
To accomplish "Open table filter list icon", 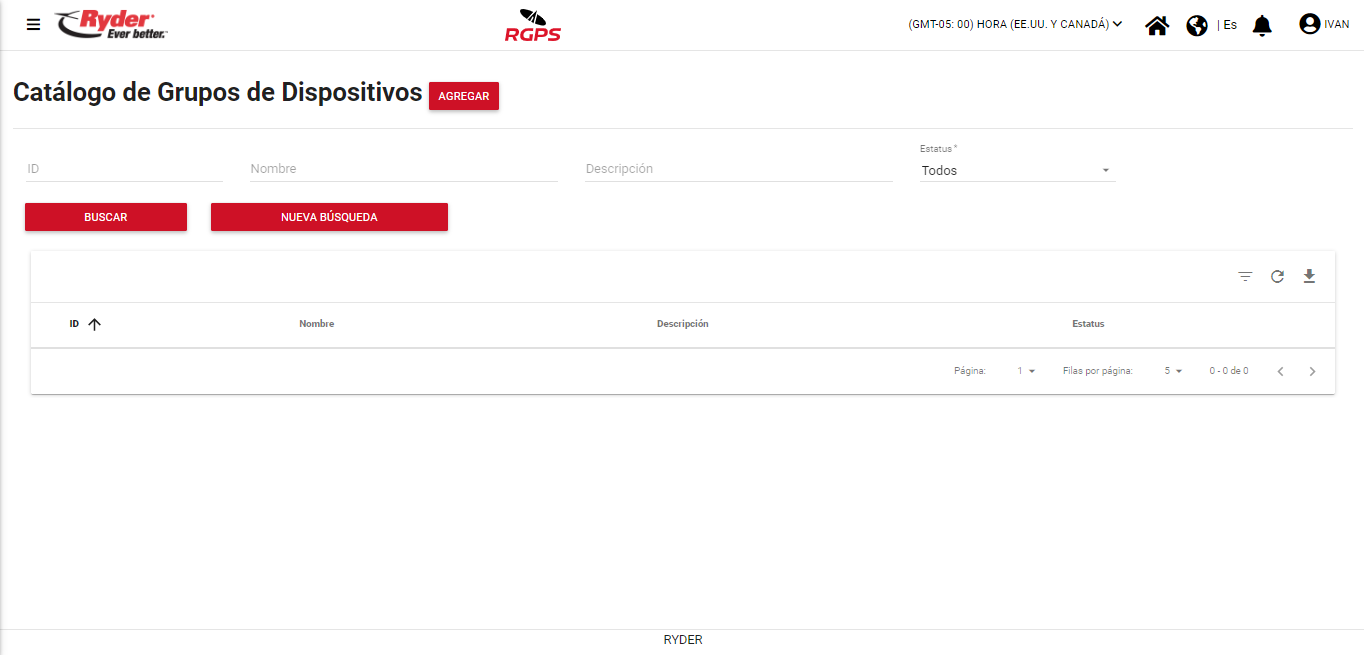I will pos(1245,277).
